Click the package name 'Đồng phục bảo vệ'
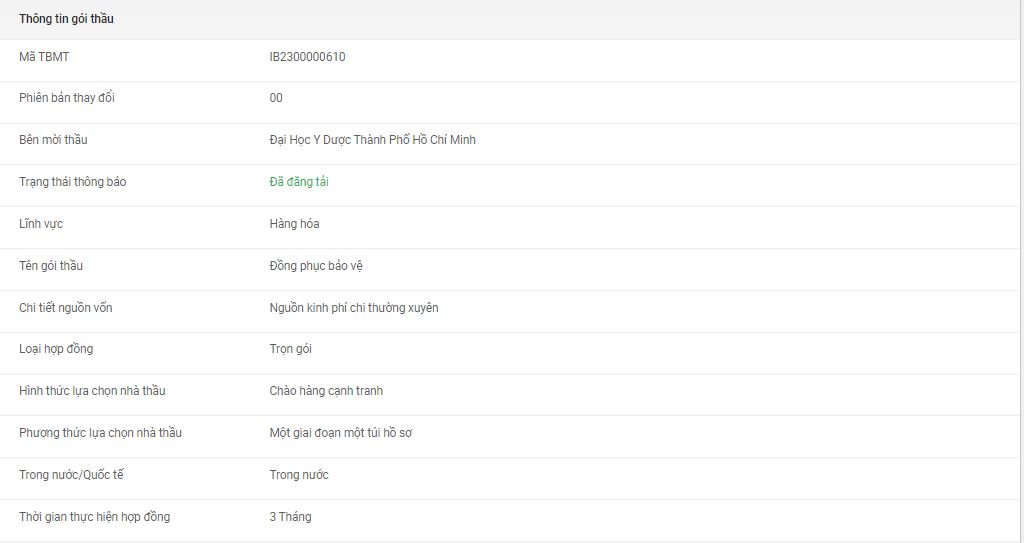 click(x=314, y=266)
